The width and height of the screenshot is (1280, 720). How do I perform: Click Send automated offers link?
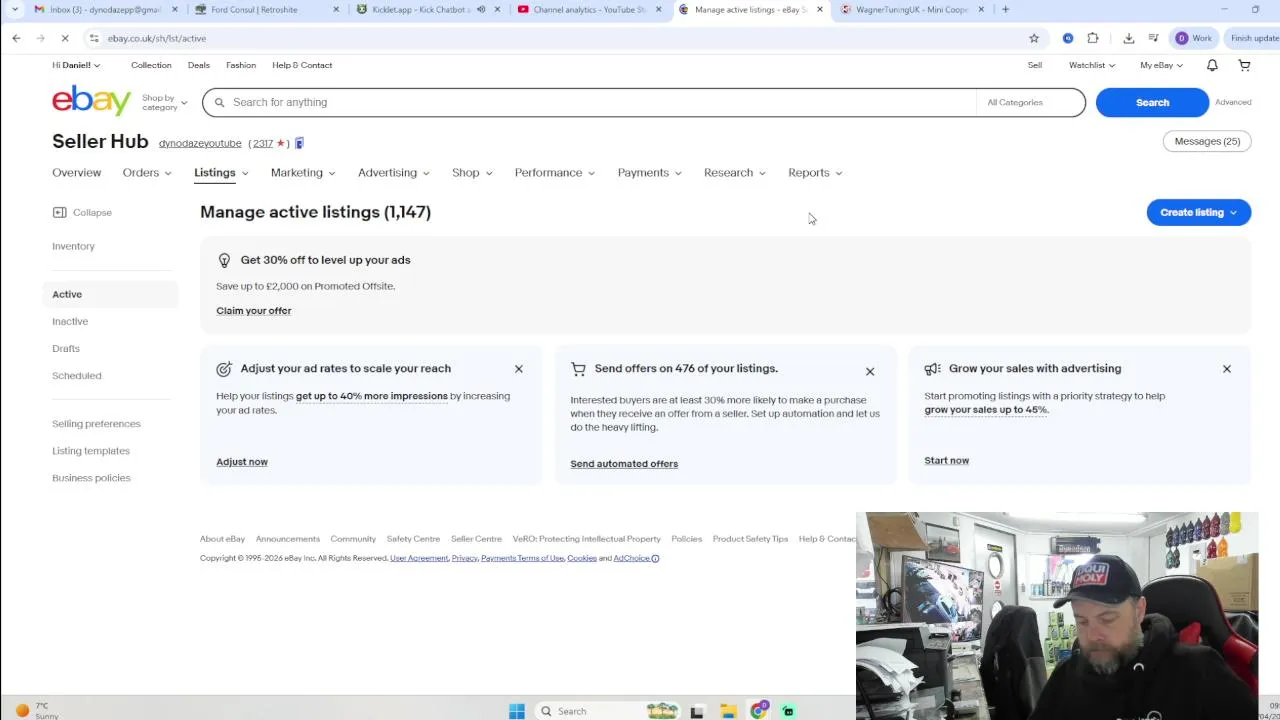[624, 464]
